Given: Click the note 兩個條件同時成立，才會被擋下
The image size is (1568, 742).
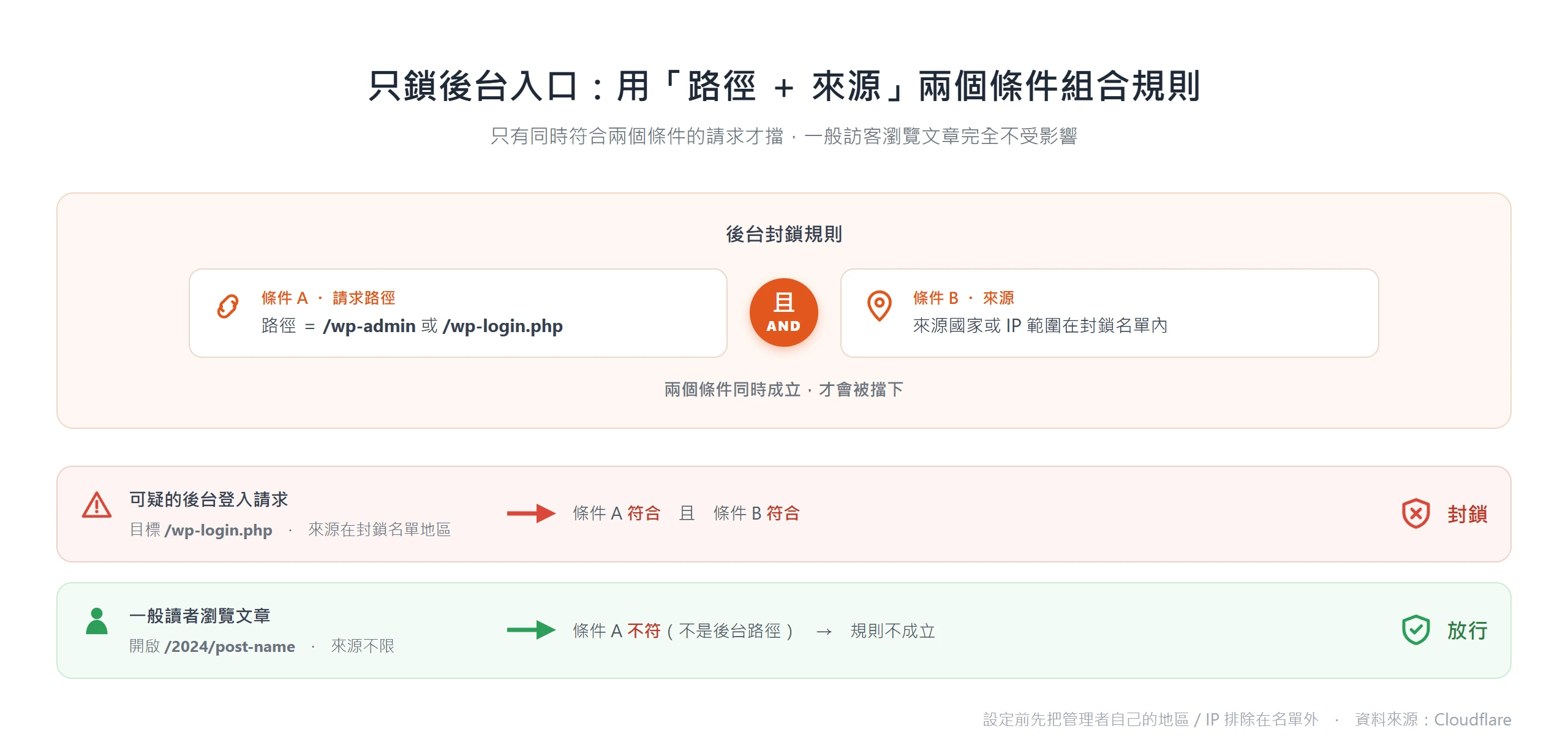Looking at the screenshot, I should [x=783, y=390].
